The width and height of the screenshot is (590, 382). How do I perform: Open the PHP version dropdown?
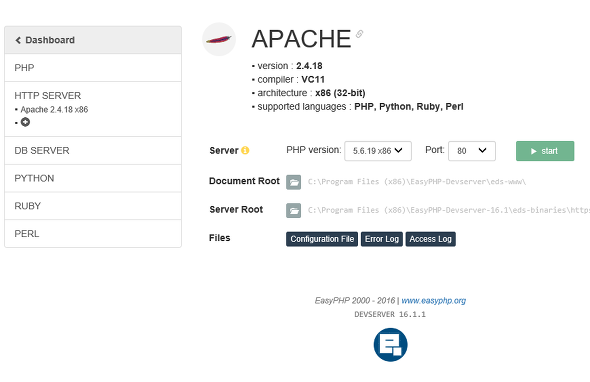pyautogui.click(x=378, y=151)
